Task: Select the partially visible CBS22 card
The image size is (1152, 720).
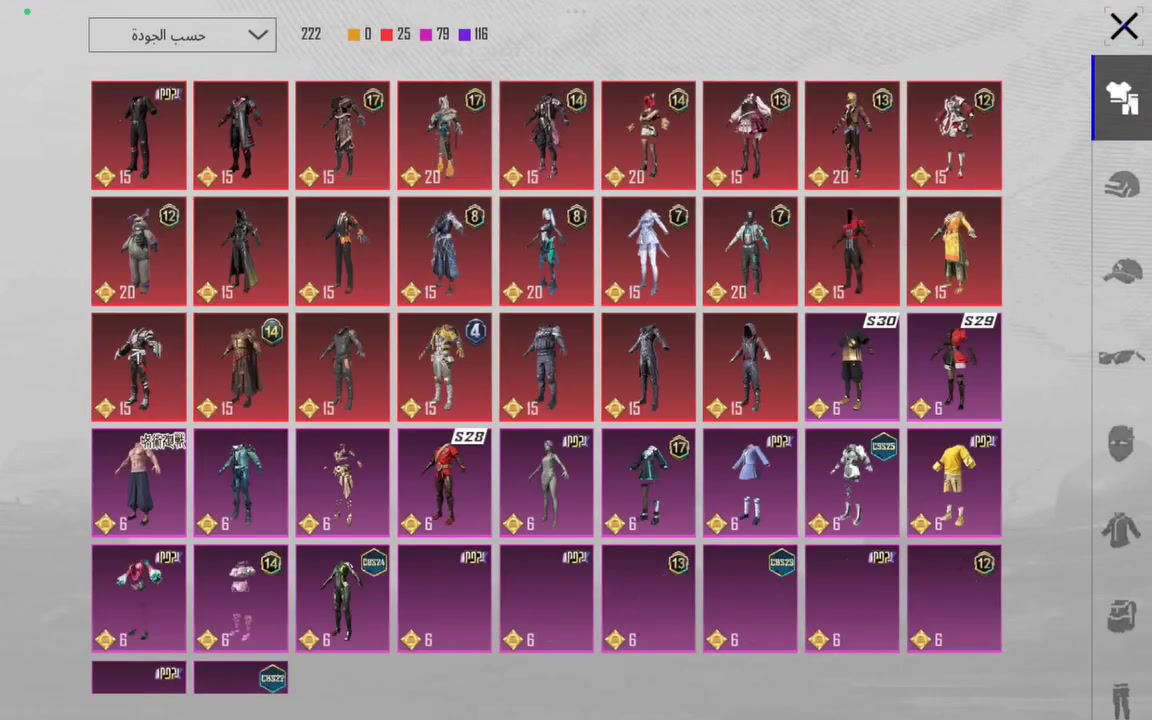Action: (x=241, y=677)
